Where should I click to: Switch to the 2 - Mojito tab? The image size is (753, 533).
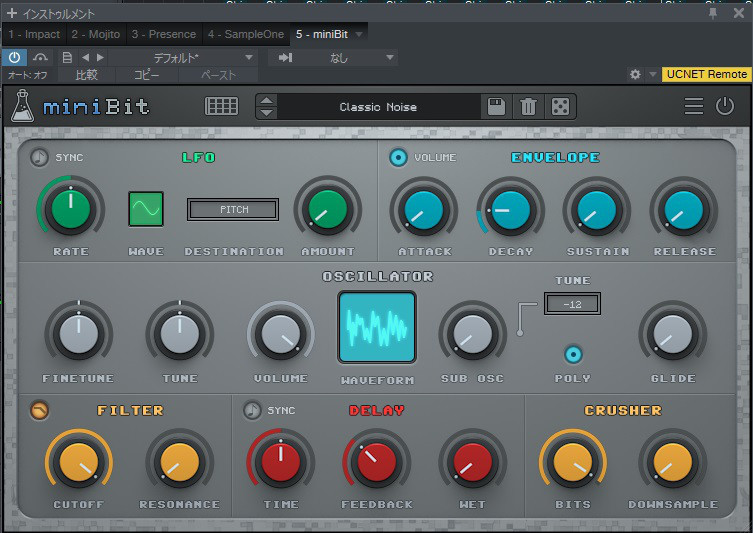pyautogui.click(x=96, y=35)
